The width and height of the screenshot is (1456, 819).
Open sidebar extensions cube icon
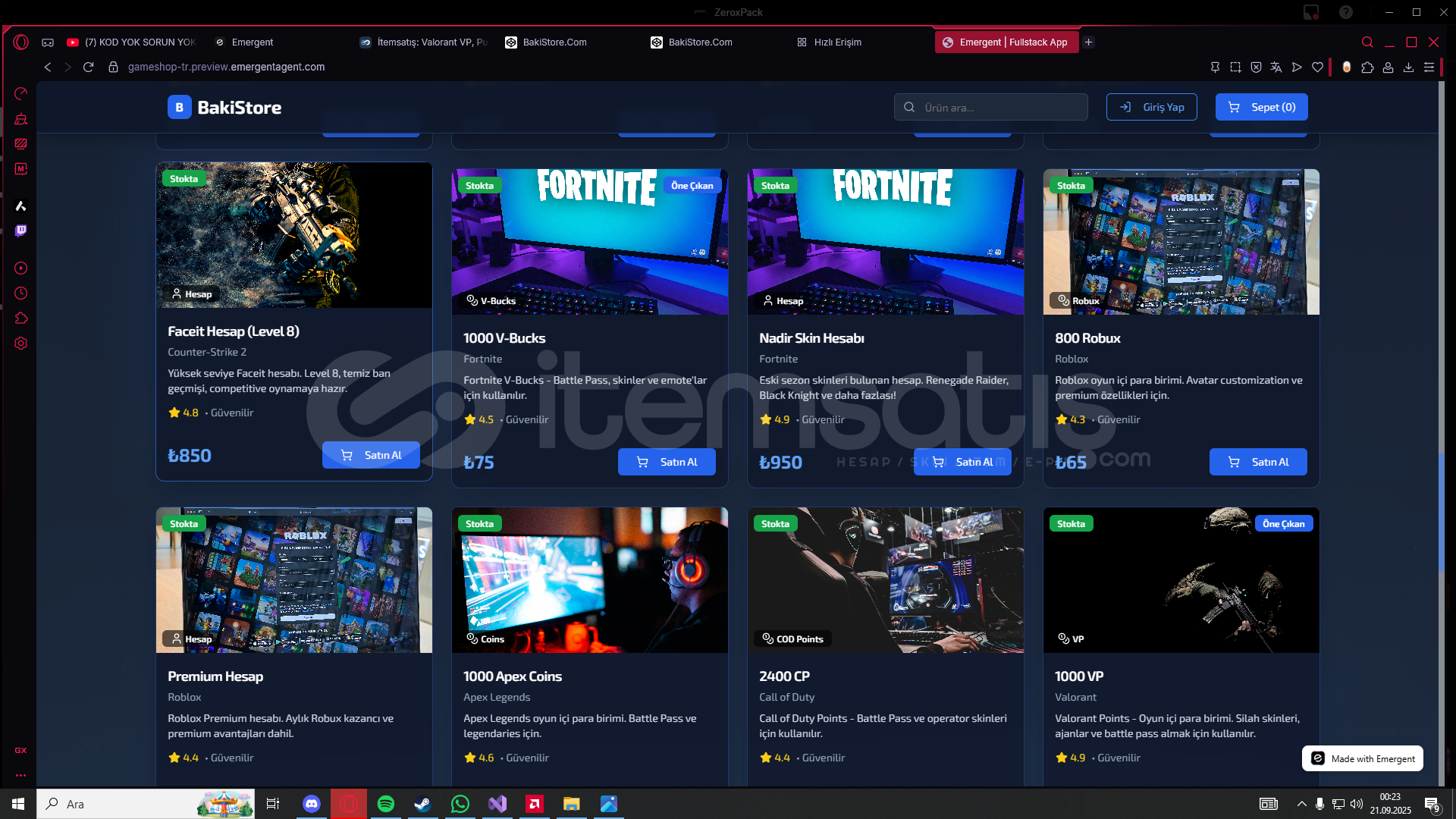click(x=20, y=318)
